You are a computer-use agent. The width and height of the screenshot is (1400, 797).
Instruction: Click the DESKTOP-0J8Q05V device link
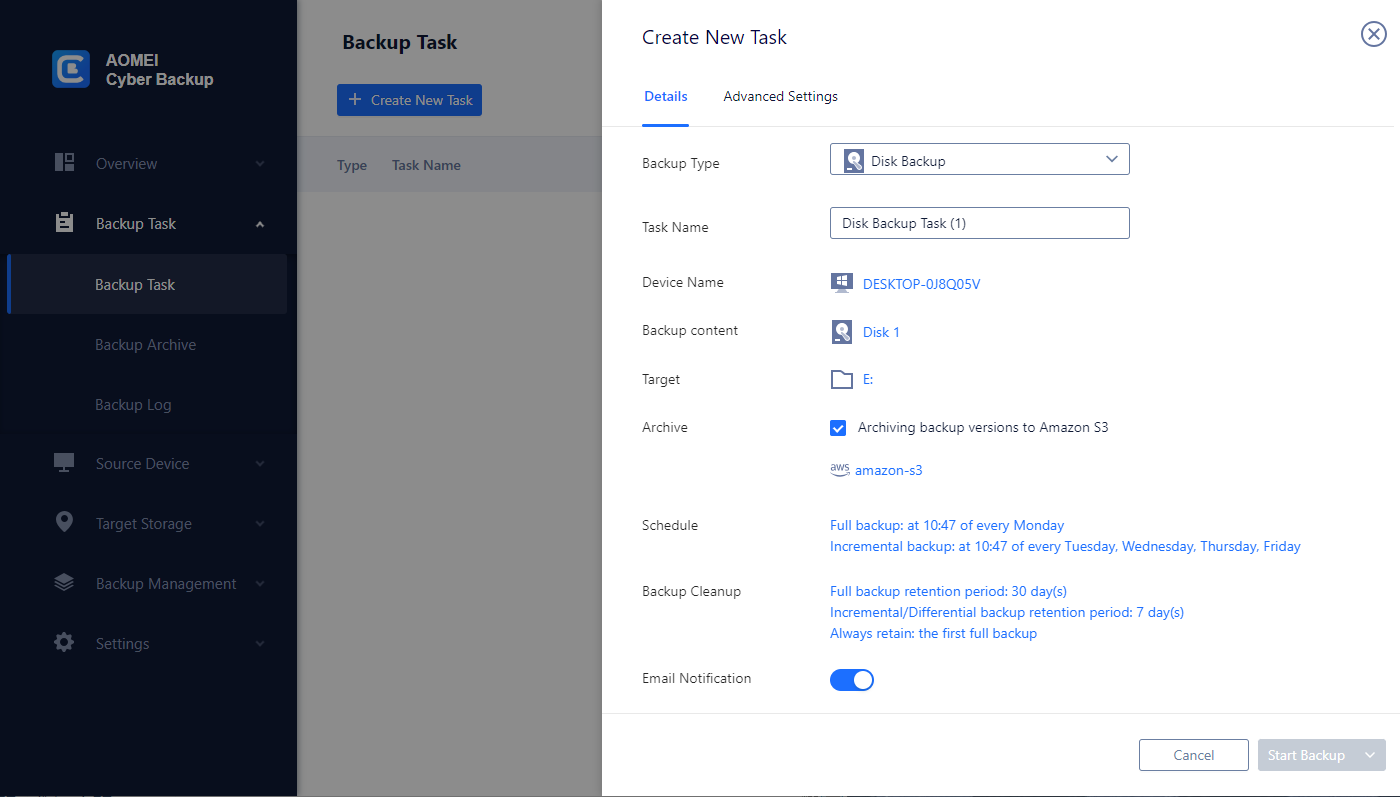tap(921, 284)
